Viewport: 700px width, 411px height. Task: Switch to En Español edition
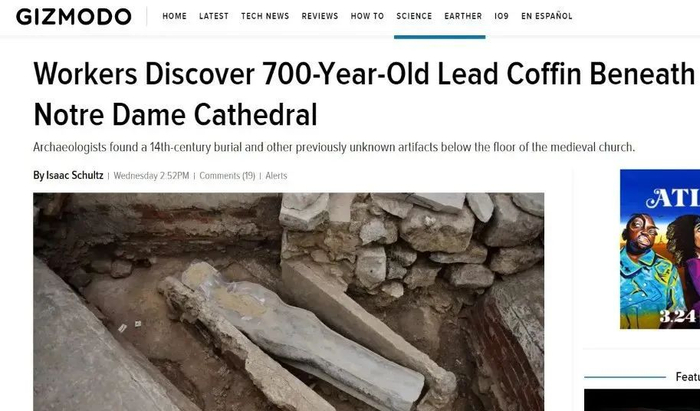pyautogui.click(x=546, y=16)
